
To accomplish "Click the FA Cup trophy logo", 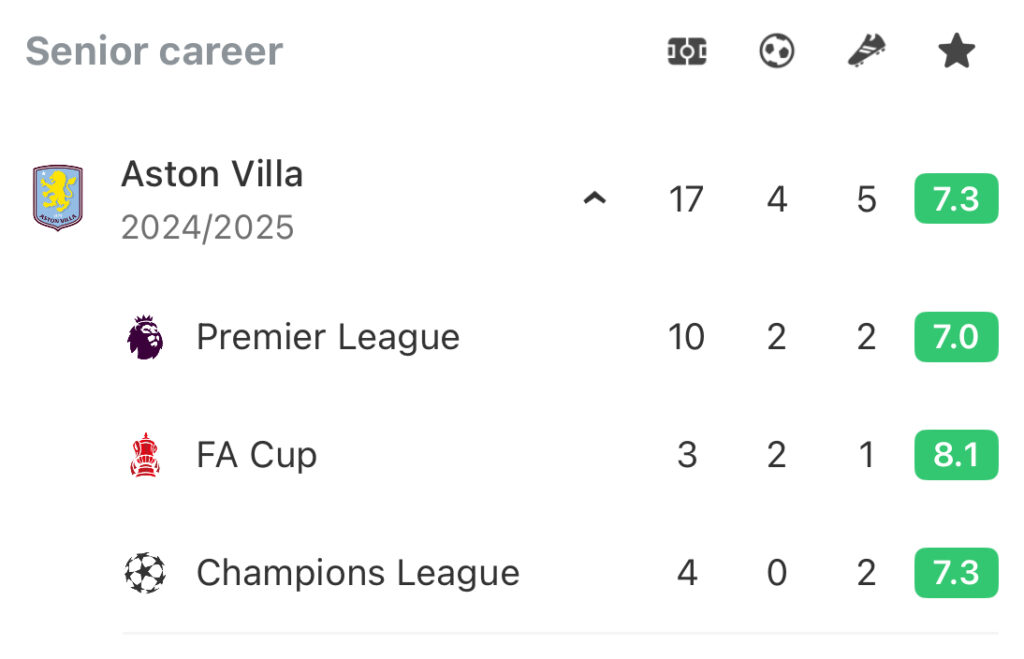I will coord(145,455).
